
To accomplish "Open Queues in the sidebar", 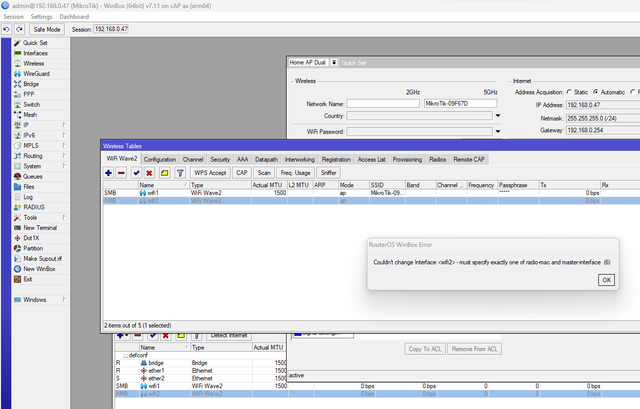I will pyautogui.click(x=33, y=176).
